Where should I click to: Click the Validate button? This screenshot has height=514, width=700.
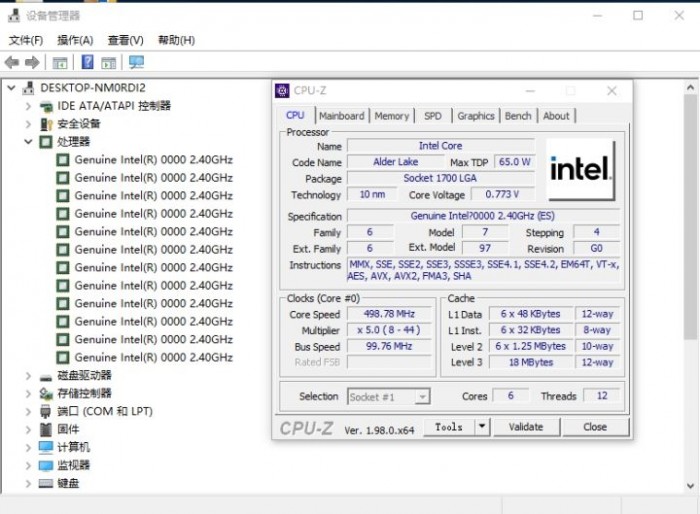coord(526,427)
